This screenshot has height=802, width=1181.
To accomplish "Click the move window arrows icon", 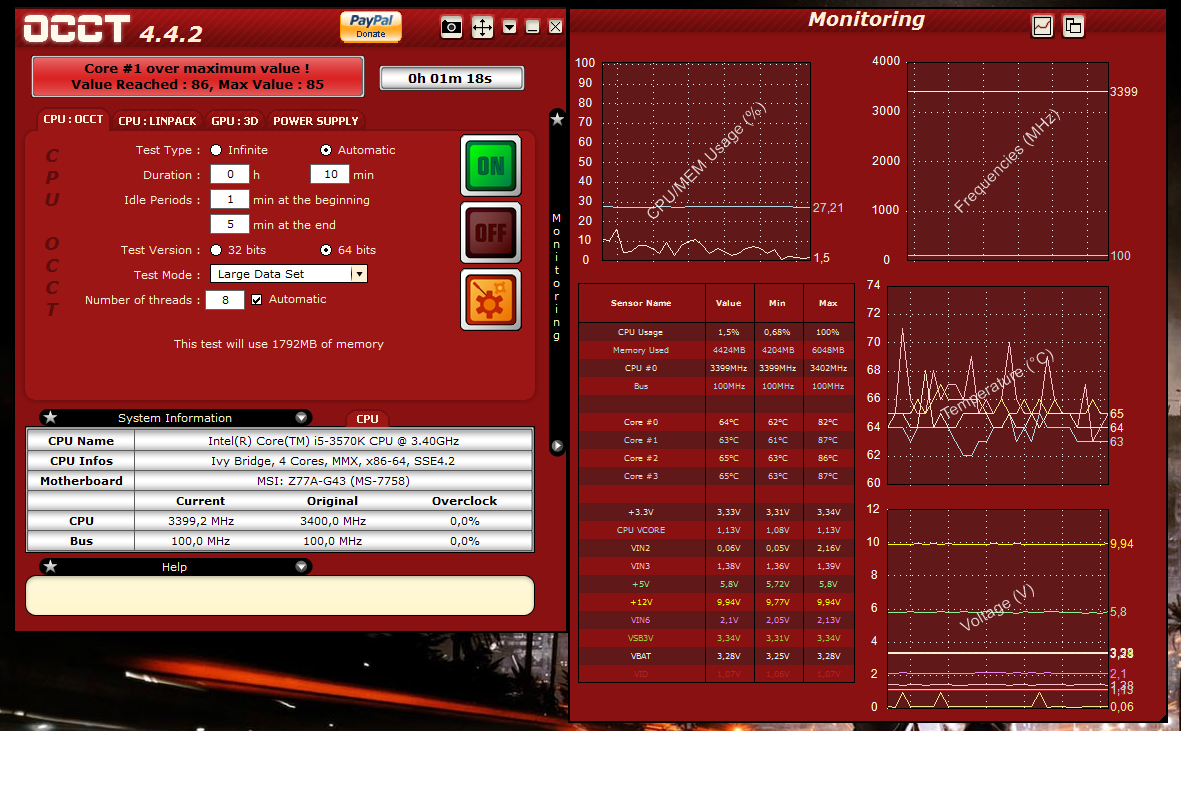I will [x=482, y=27].
